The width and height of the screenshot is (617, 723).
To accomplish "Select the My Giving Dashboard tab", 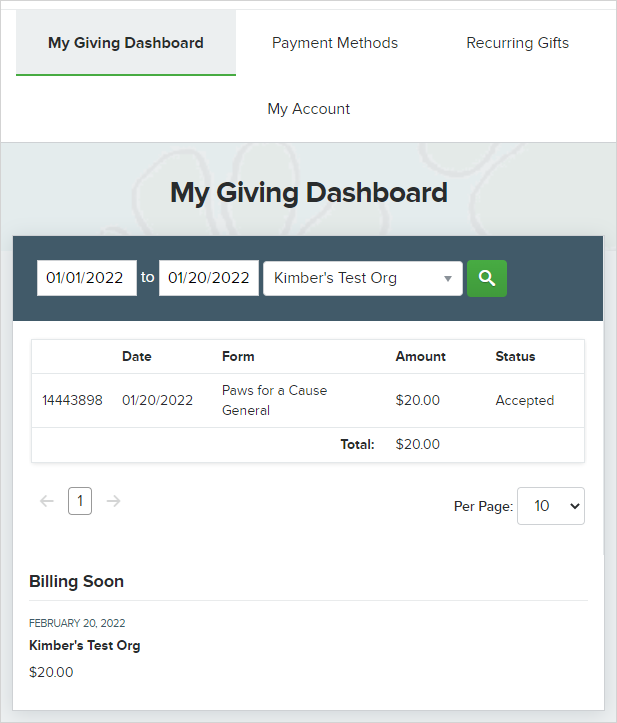I will pyautogui.click(x=126, y=43).
